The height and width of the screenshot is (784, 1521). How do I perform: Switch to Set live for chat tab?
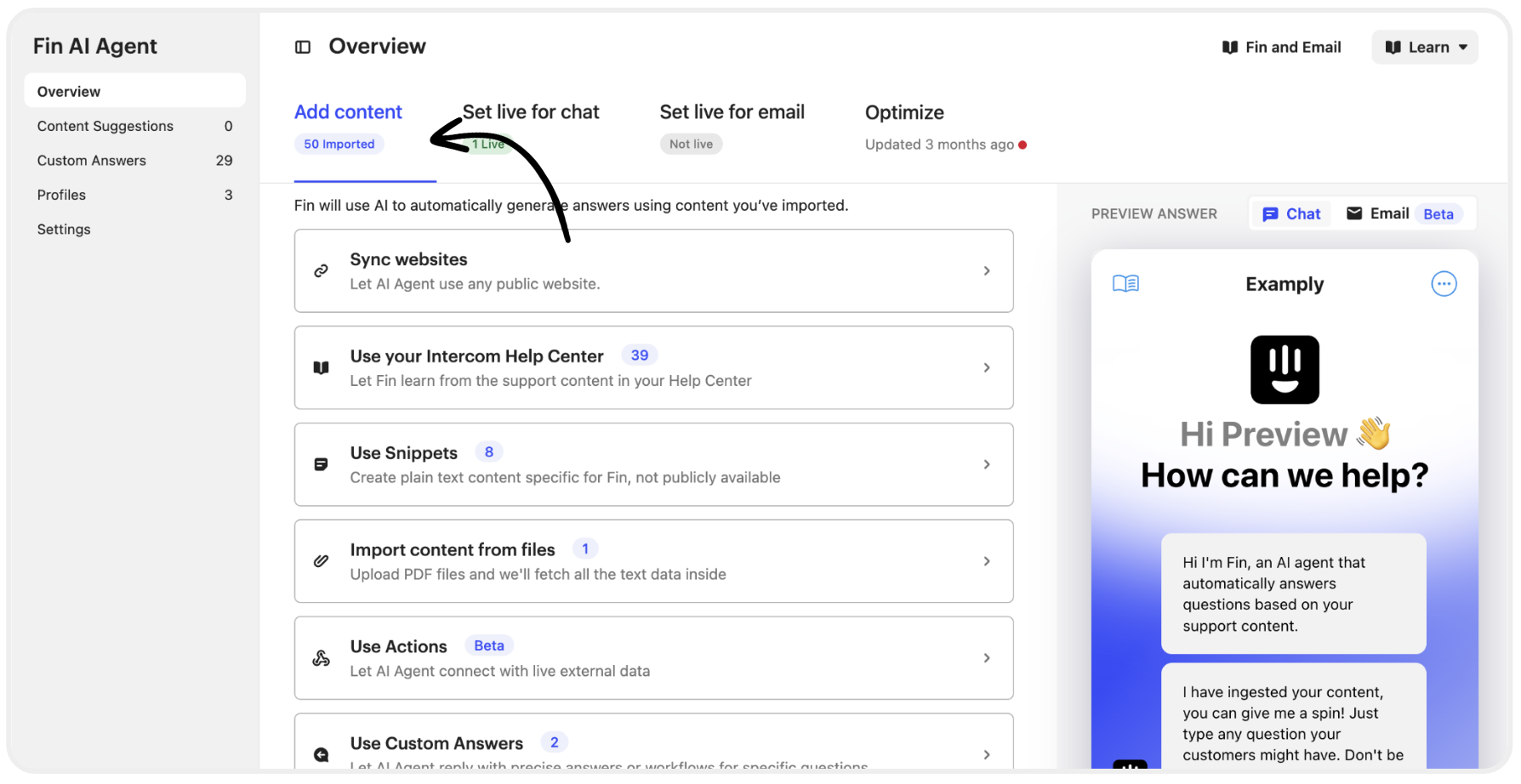(531, 112)
